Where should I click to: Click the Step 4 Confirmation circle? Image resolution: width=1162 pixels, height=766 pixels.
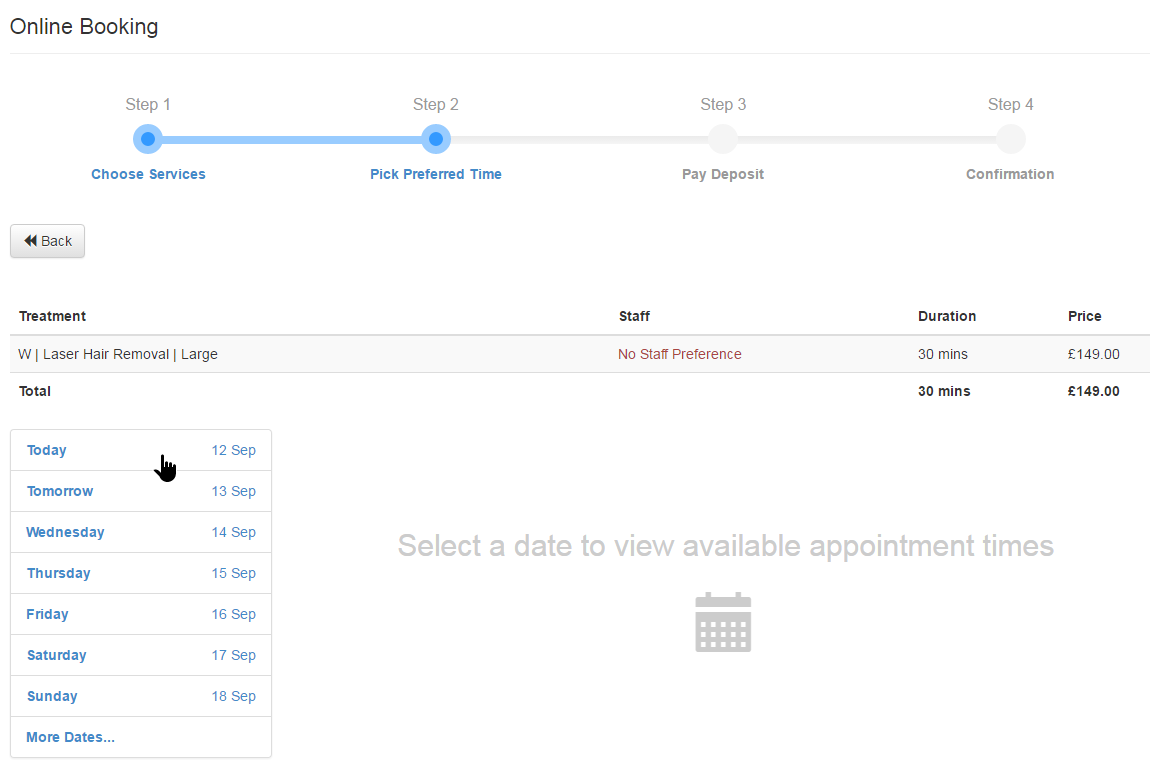click(1010, 139)
